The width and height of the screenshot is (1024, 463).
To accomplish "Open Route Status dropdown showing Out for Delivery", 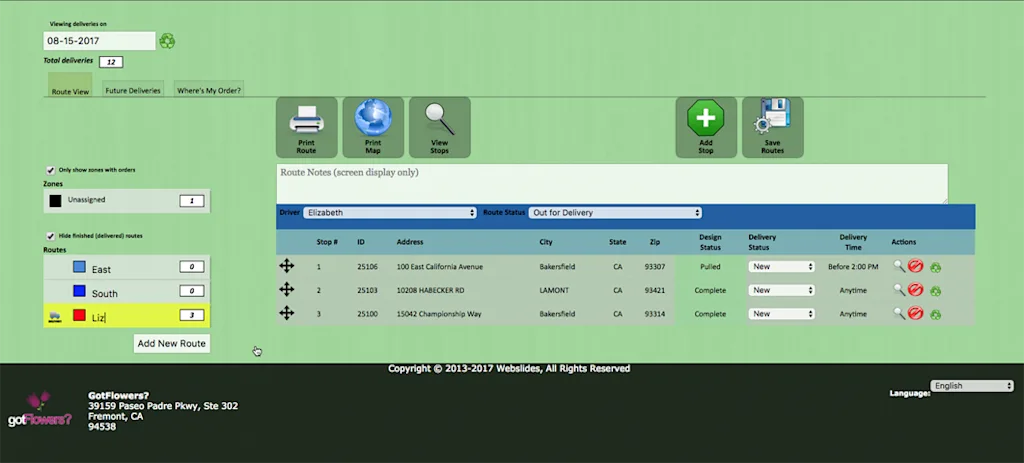I will pyautogui.click(x=615, y=213).
